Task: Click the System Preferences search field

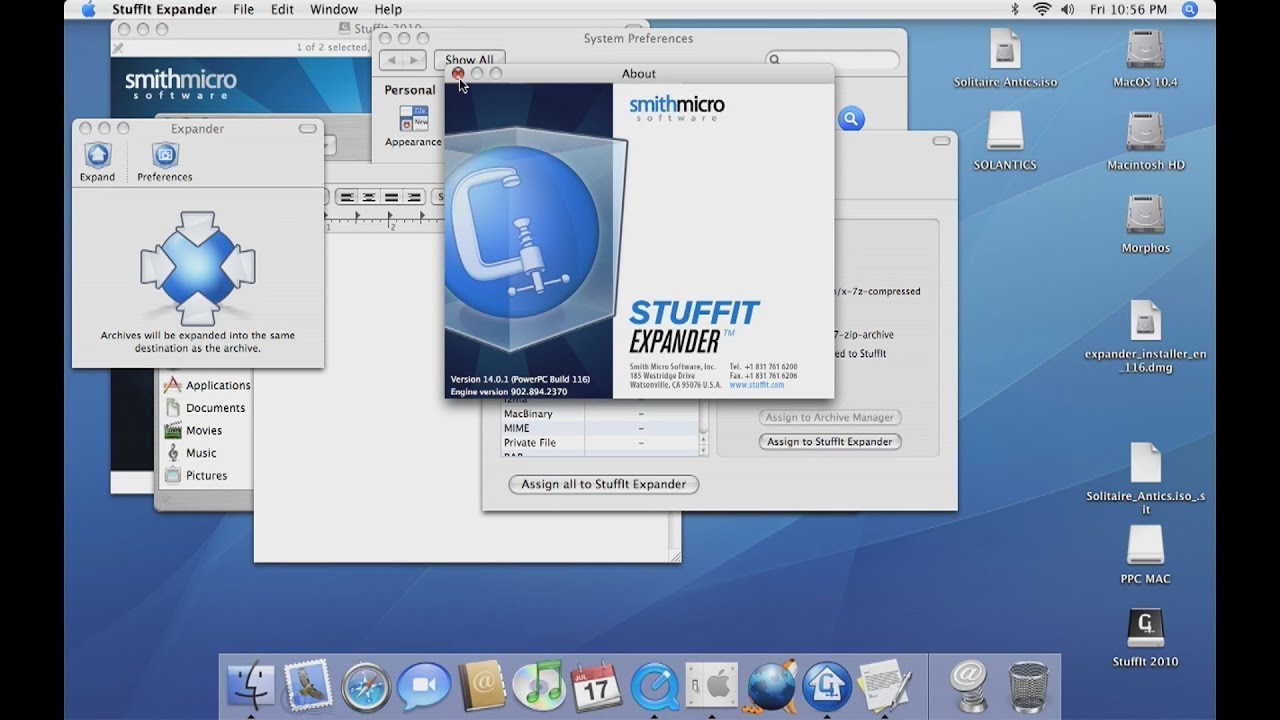Action: pos(832,60)
